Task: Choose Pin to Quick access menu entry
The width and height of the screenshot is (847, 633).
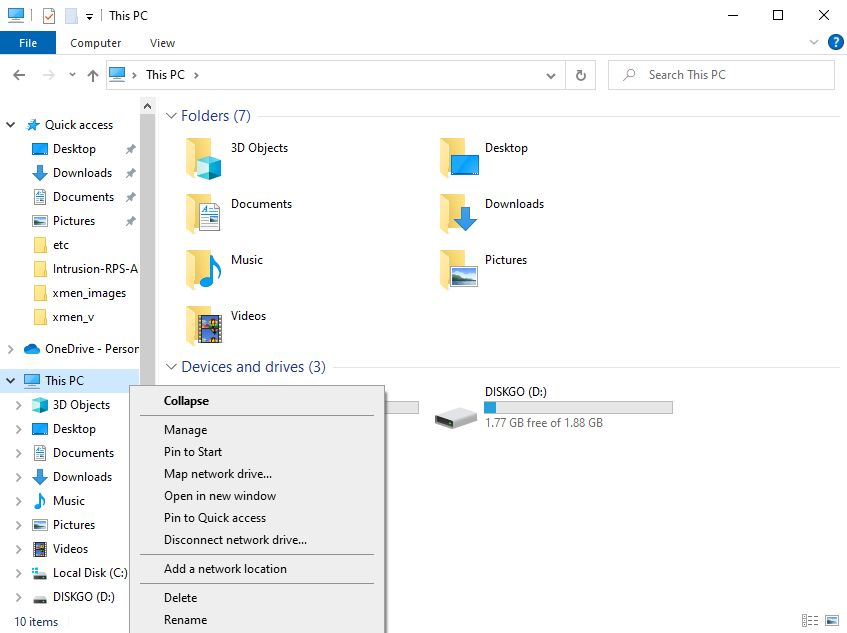Action: (215, 518)
